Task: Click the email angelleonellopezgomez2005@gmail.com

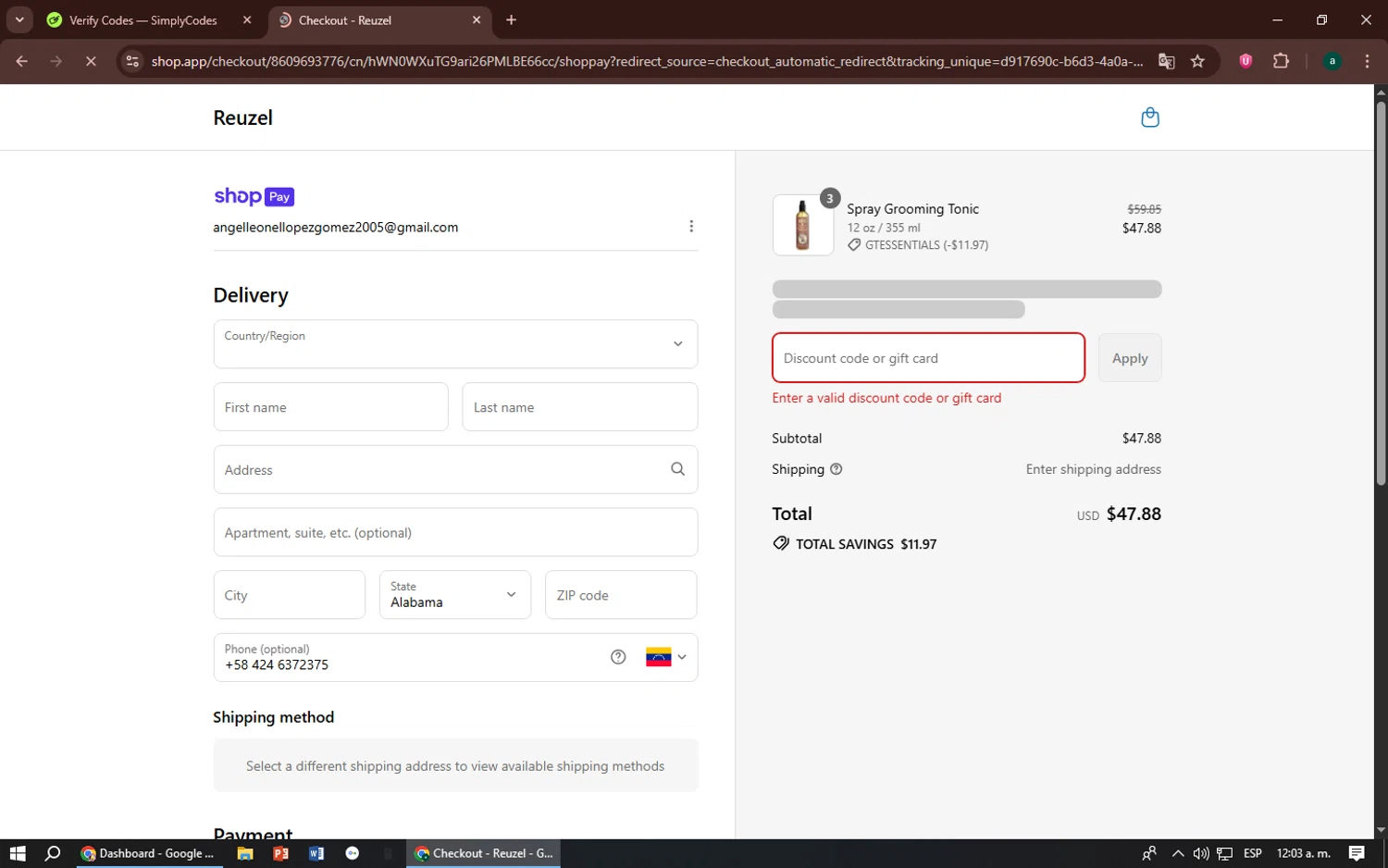Action: [335, 227]
